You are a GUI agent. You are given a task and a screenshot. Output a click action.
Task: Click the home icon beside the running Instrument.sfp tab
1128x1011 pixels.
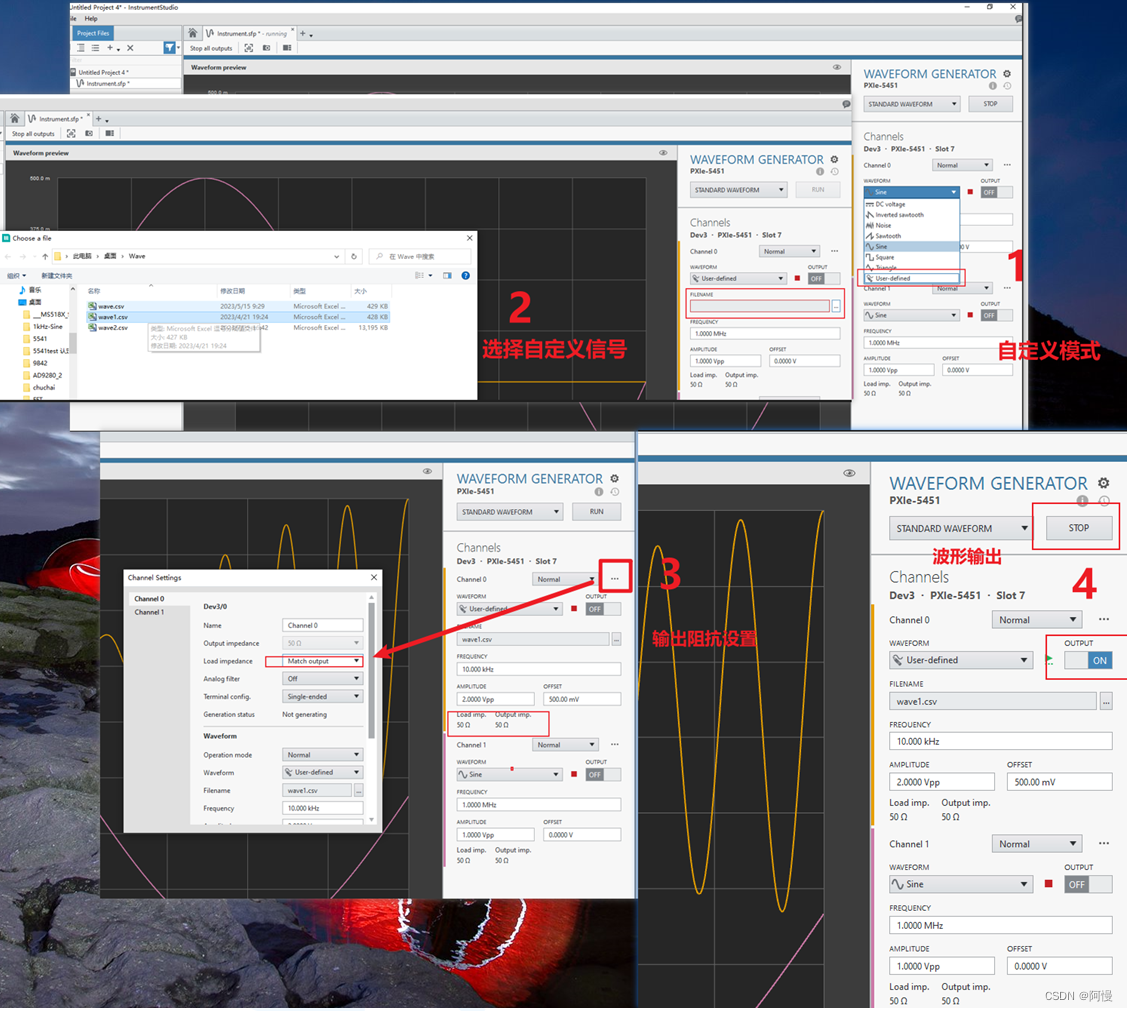coord(193,33)
